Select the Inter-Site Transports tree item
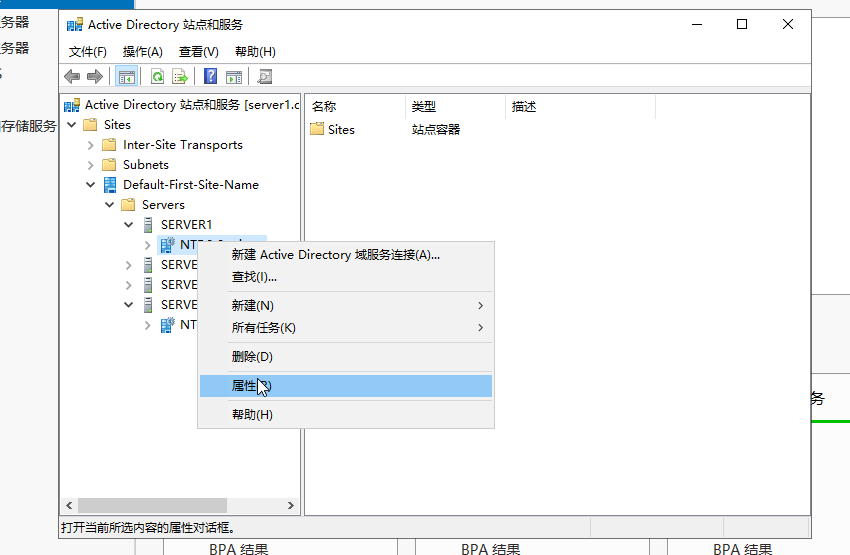This screenshot has width=850, height=555. click(183, 145)
